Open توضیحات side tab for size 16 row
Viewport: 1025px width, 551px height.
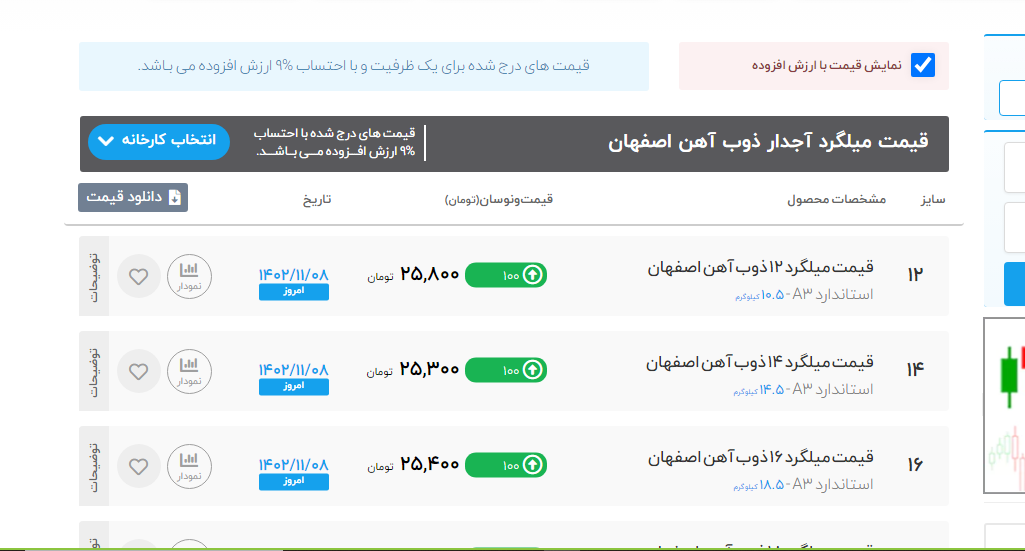pos(93,466)
